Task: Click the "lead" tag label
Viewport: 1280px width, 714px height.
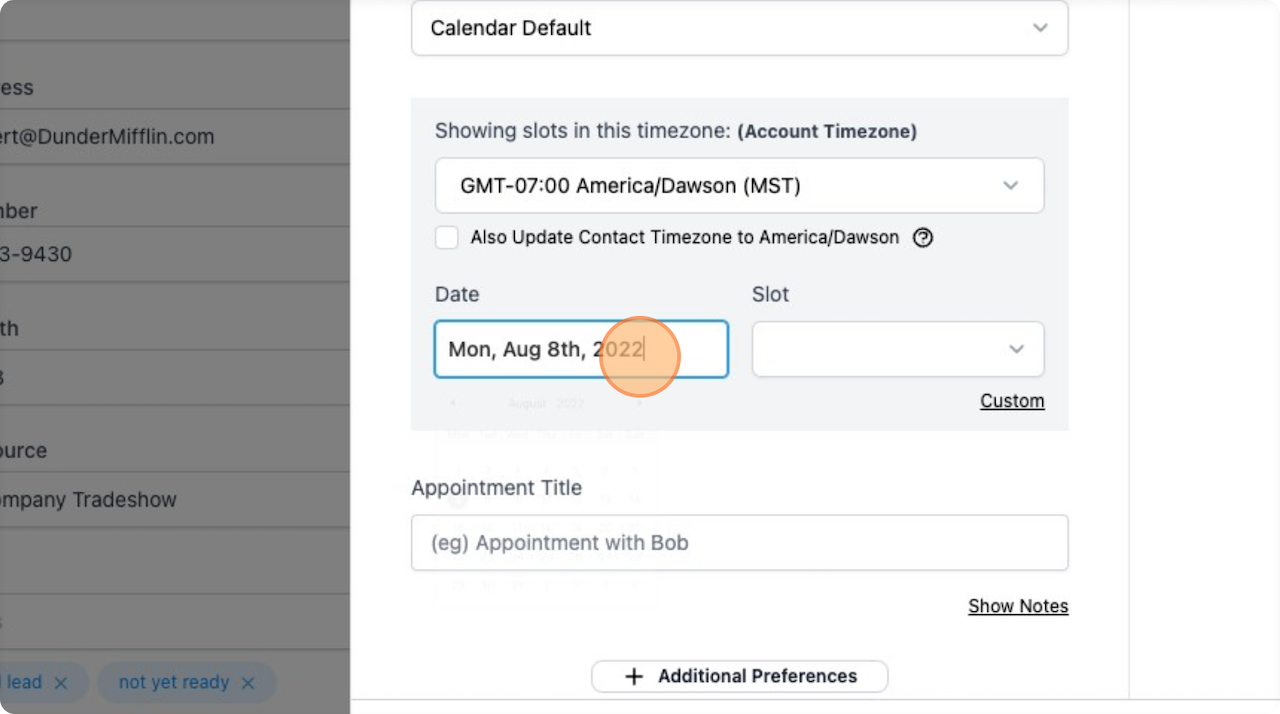Action: [24, 683]
